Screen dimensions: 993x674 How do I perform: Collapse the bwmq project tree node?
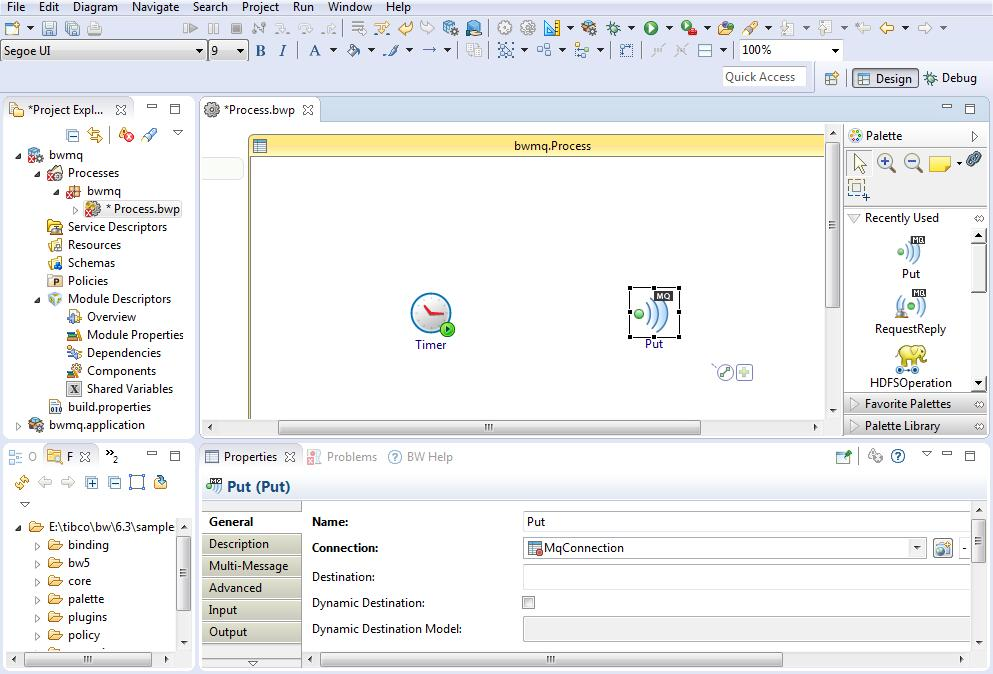[18, 155]
